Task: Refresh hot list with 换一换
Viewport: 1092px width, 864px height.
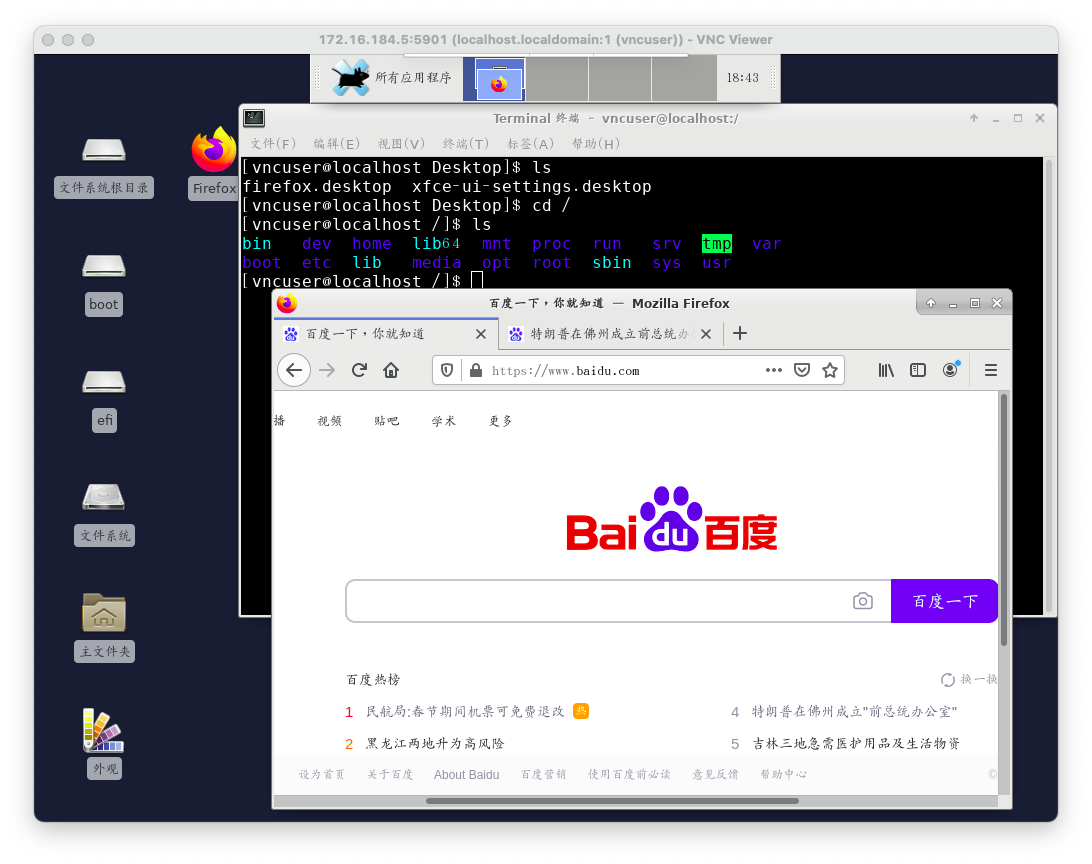Action: [x=969, y=680]
